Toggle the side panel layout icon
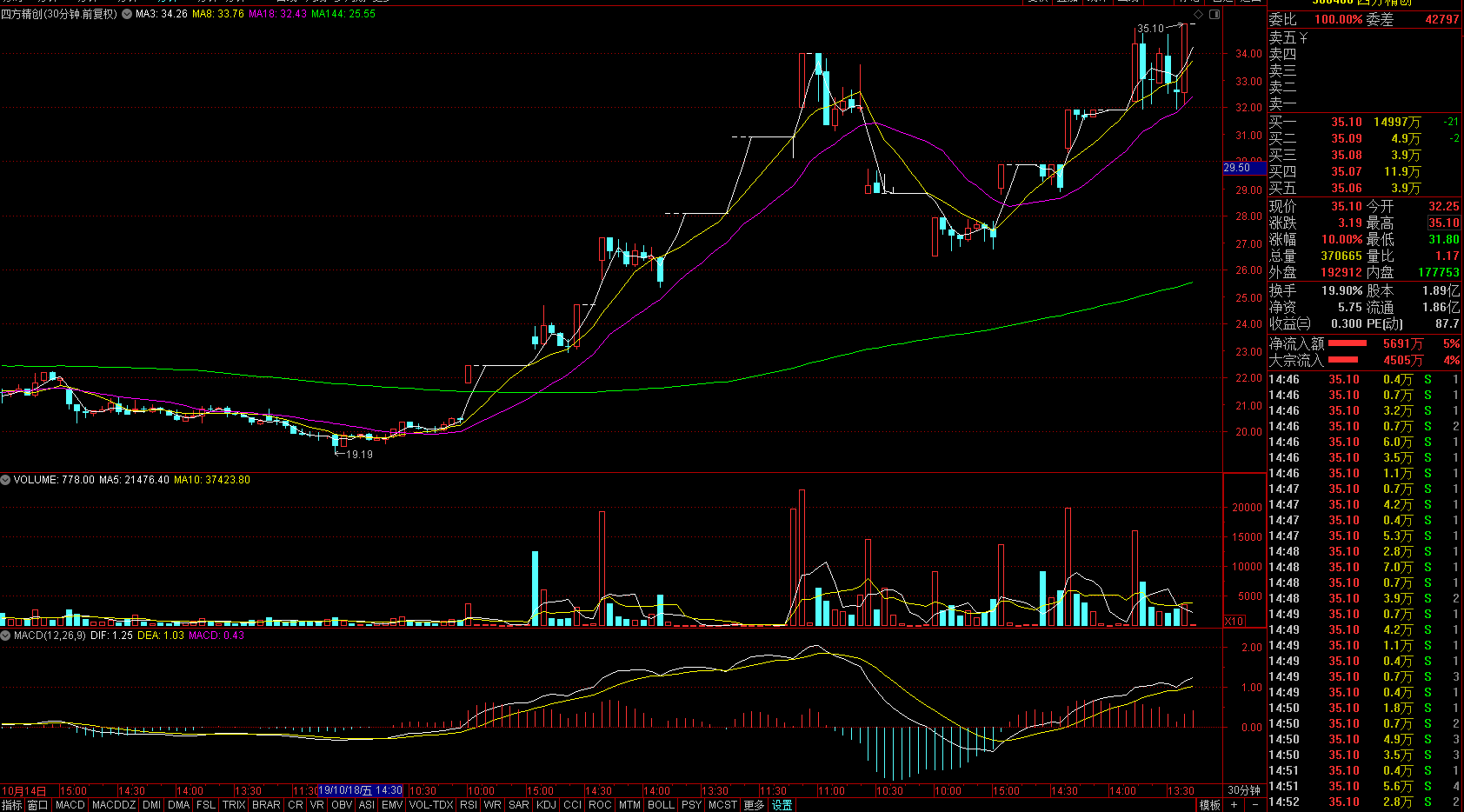Image resolution: width=1464 pixels, height=812 pixels. tap(1214, 15)
